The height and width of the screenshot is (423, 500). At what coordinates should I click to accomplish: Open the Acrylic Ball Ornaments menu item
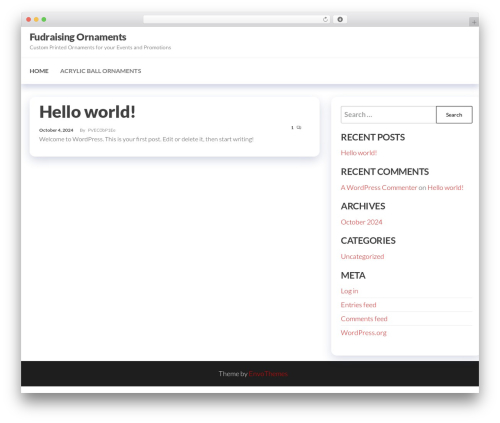click(100, 71)
